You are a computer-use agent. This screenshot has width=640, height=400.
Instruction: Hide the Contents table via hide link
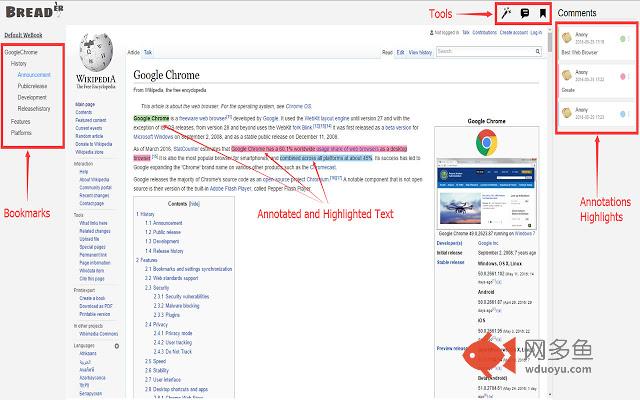195,204
